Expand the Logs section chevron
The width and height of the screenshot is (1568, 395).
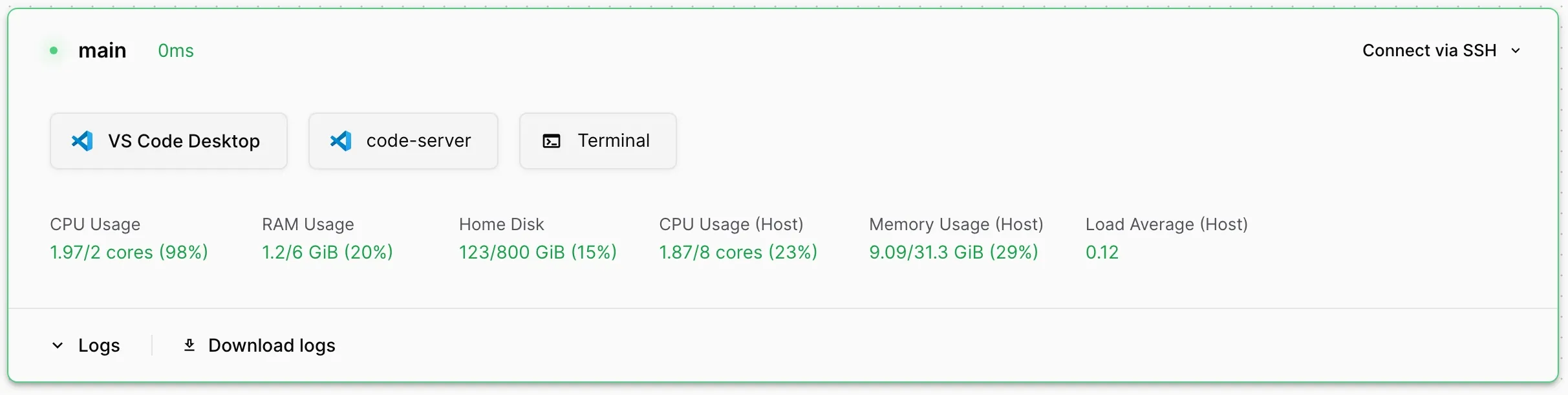(58, 345)
